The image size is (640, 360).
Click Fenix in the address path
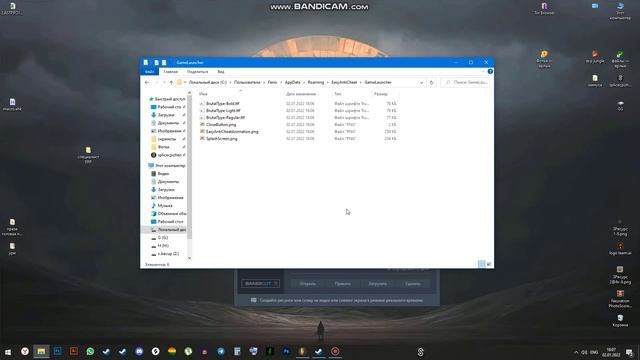point(272,82)
